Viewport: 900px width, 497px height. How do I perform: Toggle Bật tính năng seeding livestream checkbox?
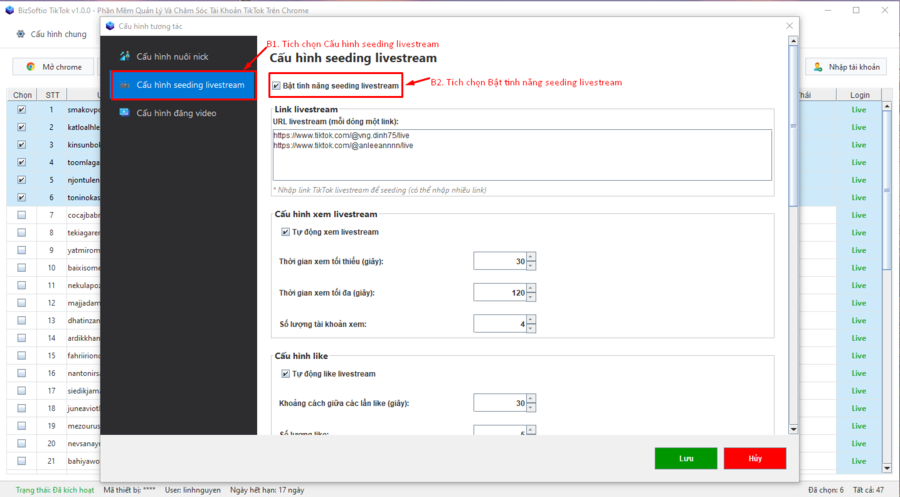[x=276, y=86]
